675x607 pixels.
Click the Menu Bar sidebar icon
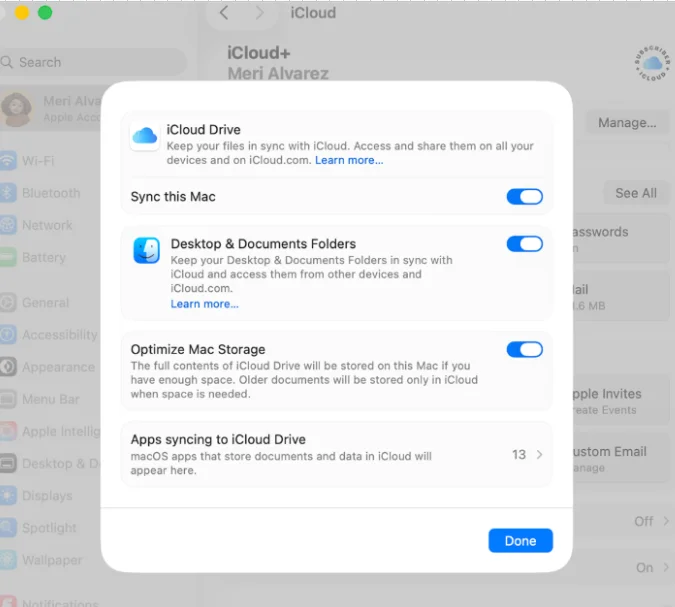8,400
